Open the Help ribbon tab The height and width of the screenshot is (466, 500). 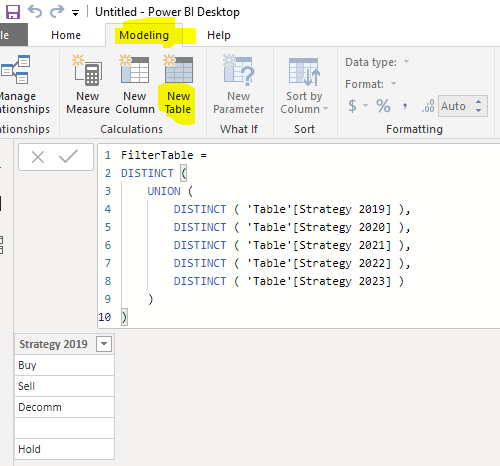[219, 35]
